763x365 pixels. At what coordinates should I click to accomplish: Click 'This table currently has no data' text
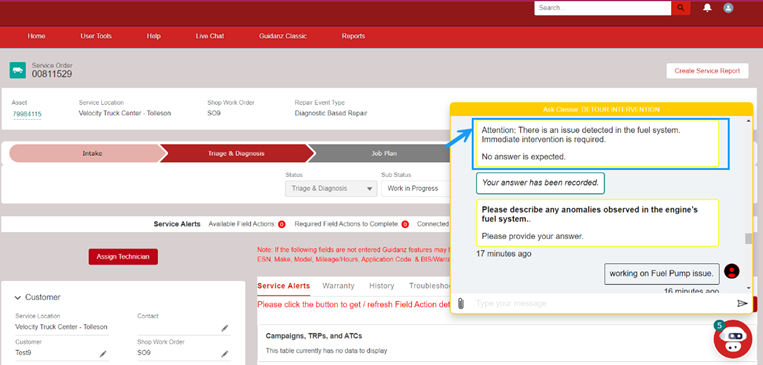pyautogui.click(x=326, y=351)
